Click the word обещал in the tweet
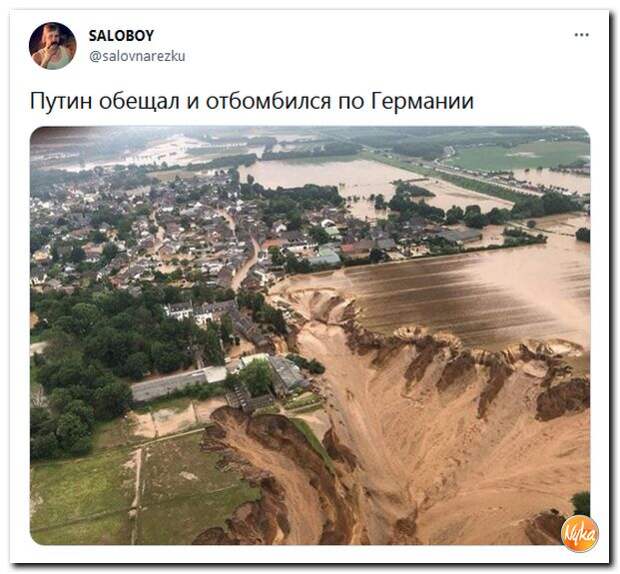The height and width of the screenshot is (574, 620). point(139,102)
